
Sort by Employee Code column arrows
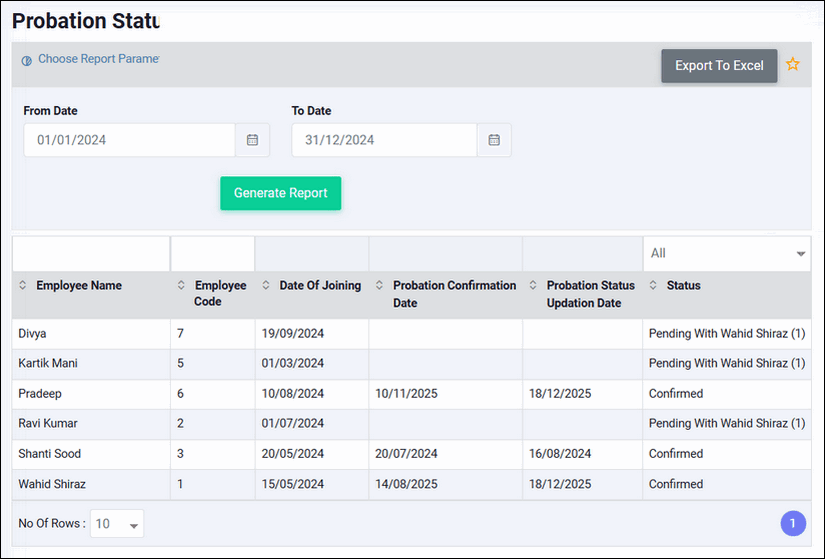pyautogui.click(x=181, y=286)
